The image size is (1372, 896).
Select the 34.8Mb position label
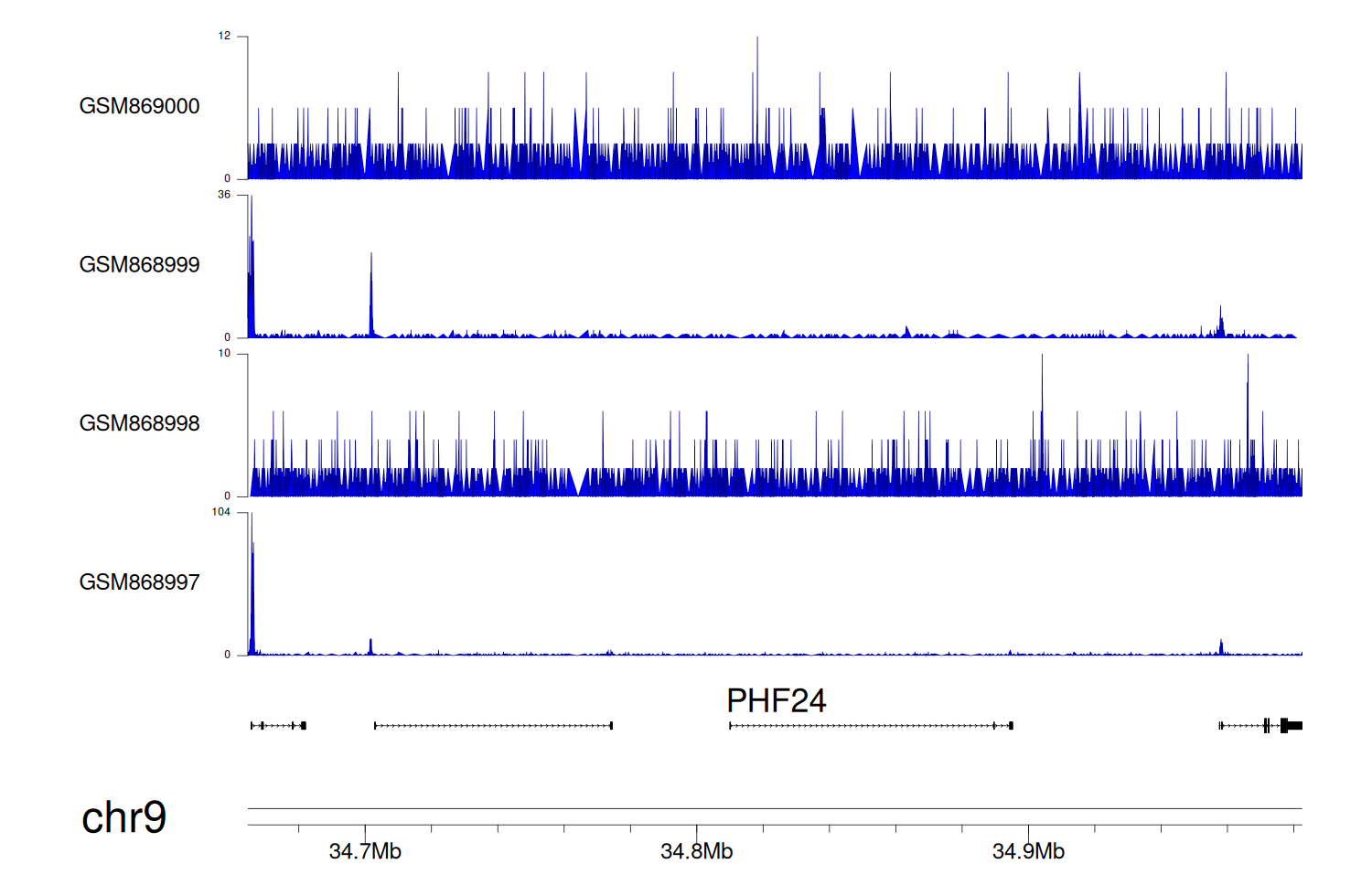[696, 852]
